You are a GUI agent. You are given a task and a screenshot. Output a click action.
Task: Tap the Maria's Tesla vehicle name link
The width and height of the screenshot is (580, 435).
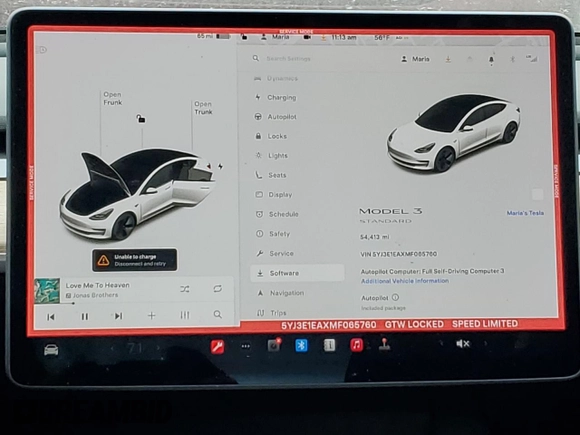point(525,213)
